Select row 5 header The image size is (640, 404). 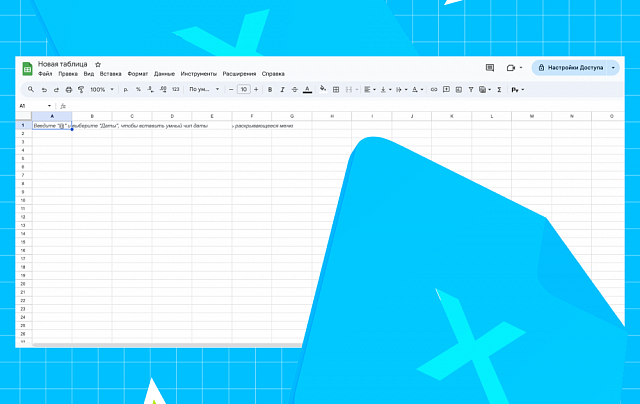23,159
